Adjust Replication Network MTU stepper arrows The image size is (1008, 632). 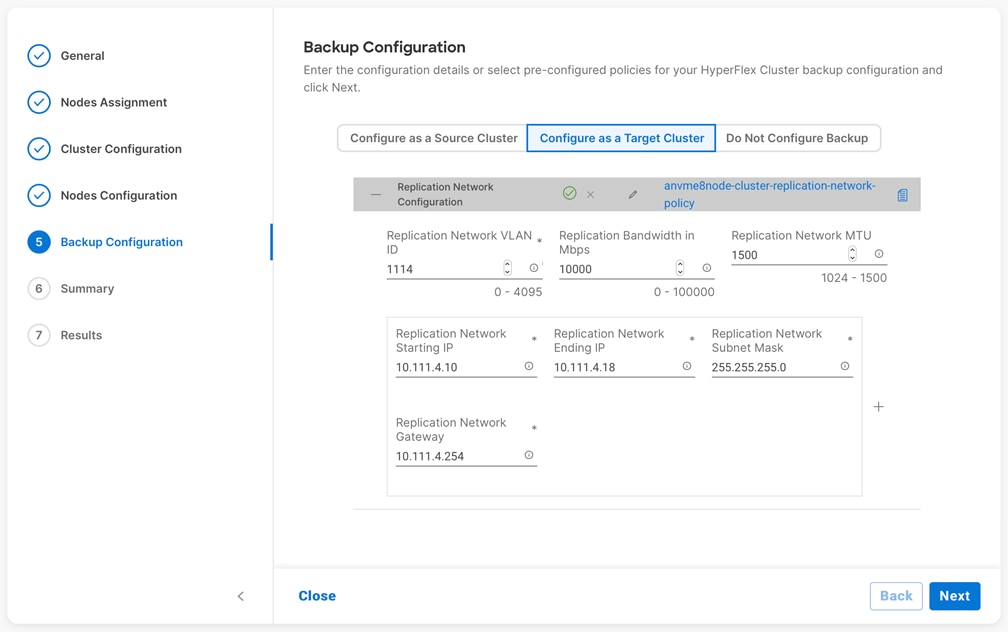pyautogui.click(x=852, y=254)
